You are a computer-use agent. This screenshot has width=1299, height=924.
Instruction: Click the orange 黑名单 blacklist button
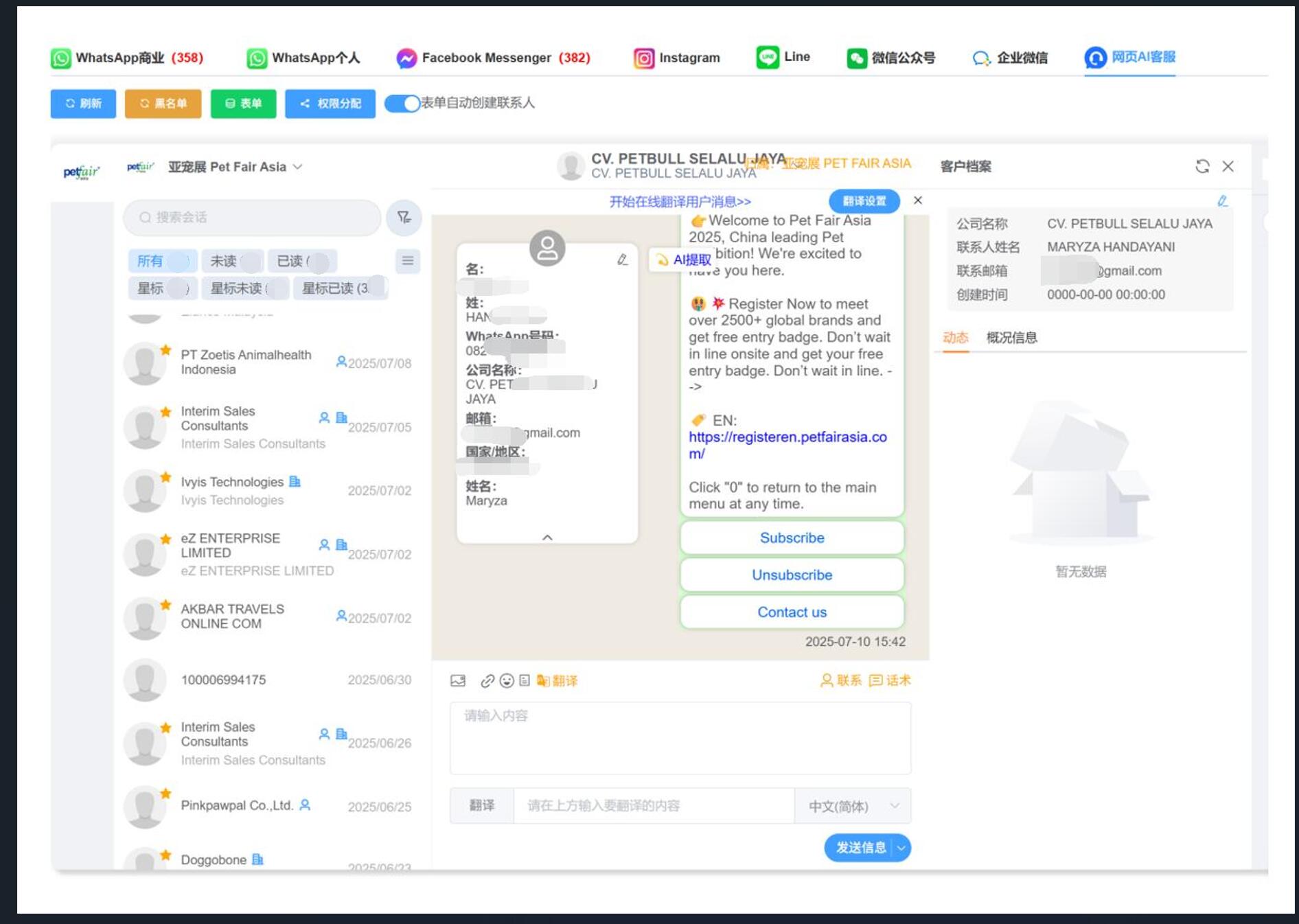click(x=163, y=104)
